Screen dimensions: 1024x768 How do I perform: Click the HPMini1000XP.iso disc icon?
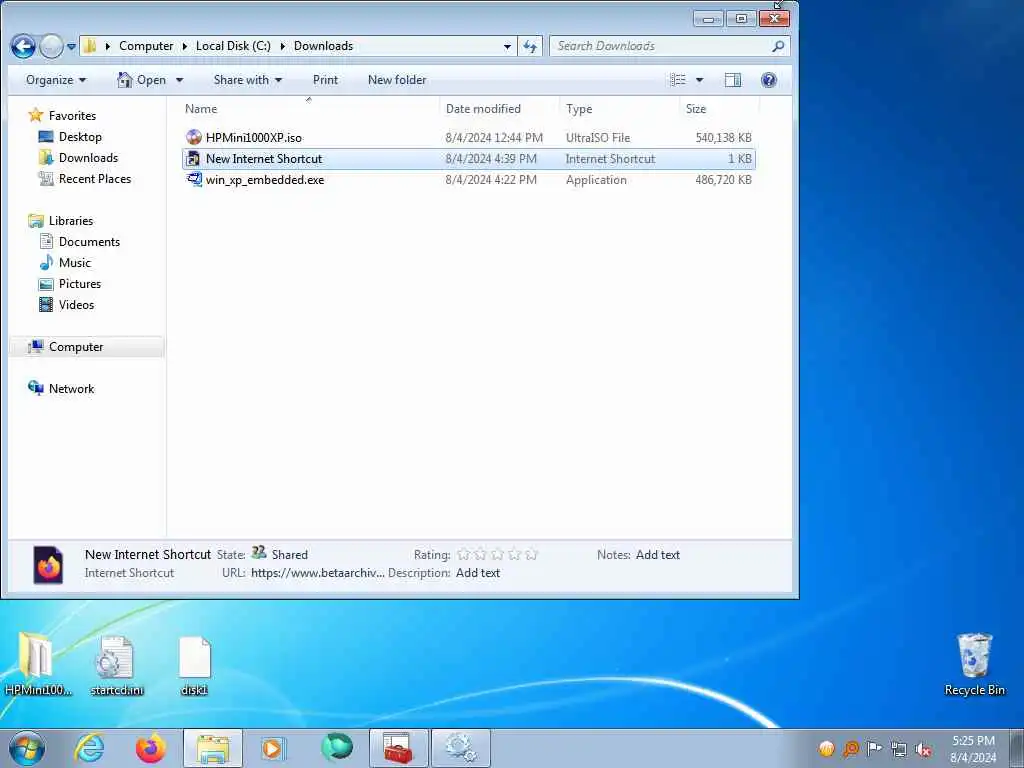pyautogui.click(x=194, y=137)
